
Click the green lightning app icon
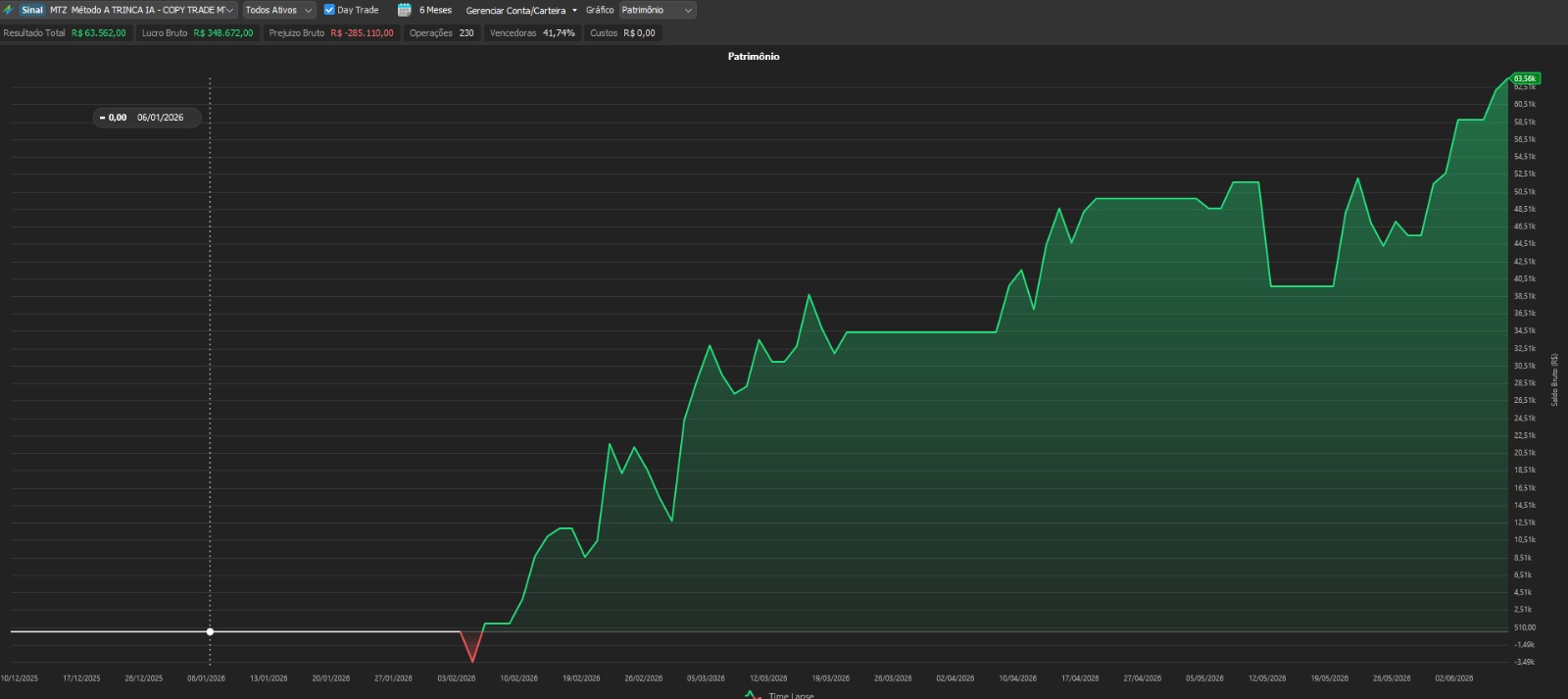click(8, 10)
